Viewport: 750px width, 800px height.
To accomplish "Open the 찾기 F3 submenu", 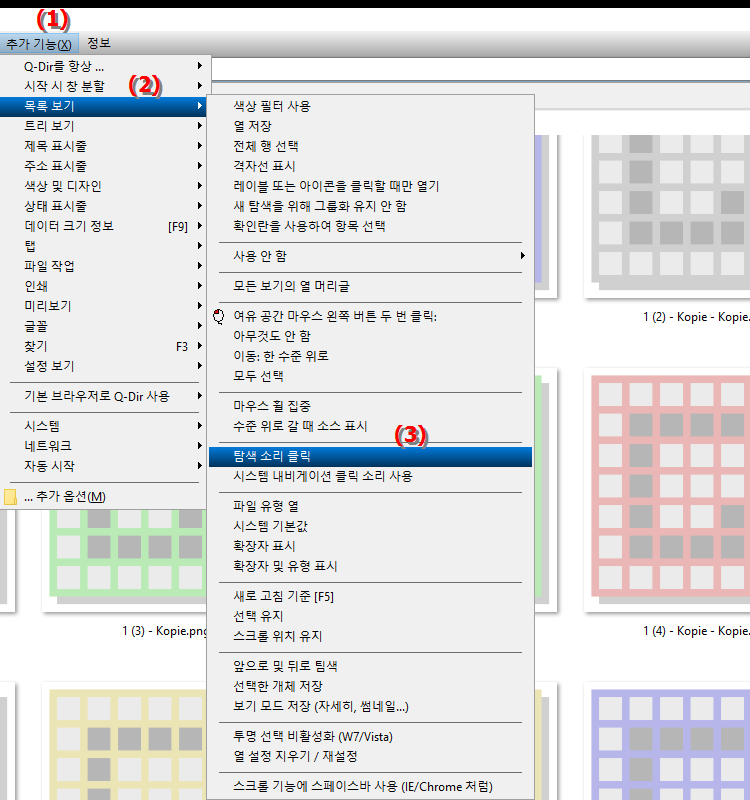I will 104,346.
